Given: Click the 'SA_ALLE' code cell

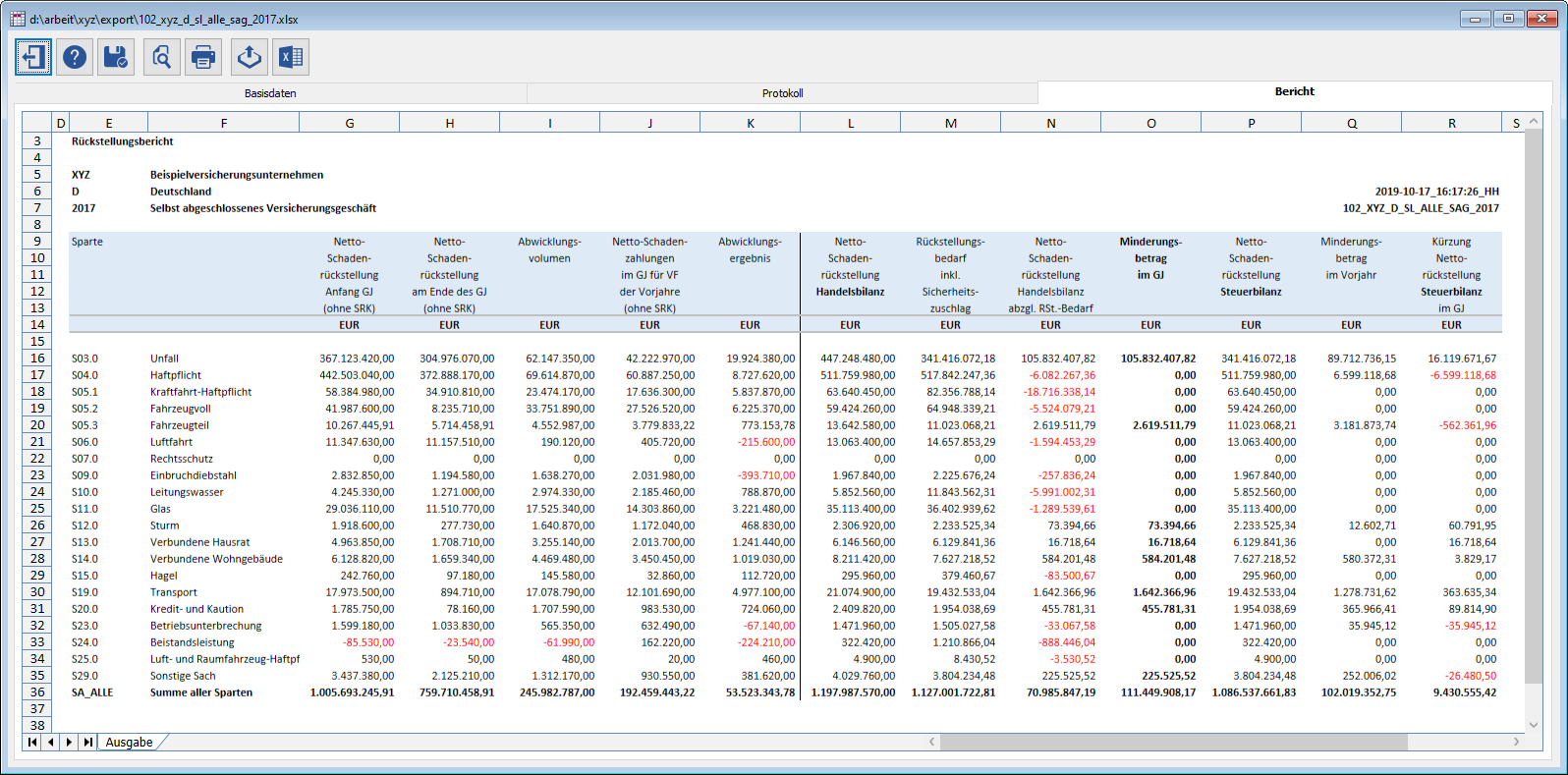Looking at the screenshot, I should click(92, 692).
